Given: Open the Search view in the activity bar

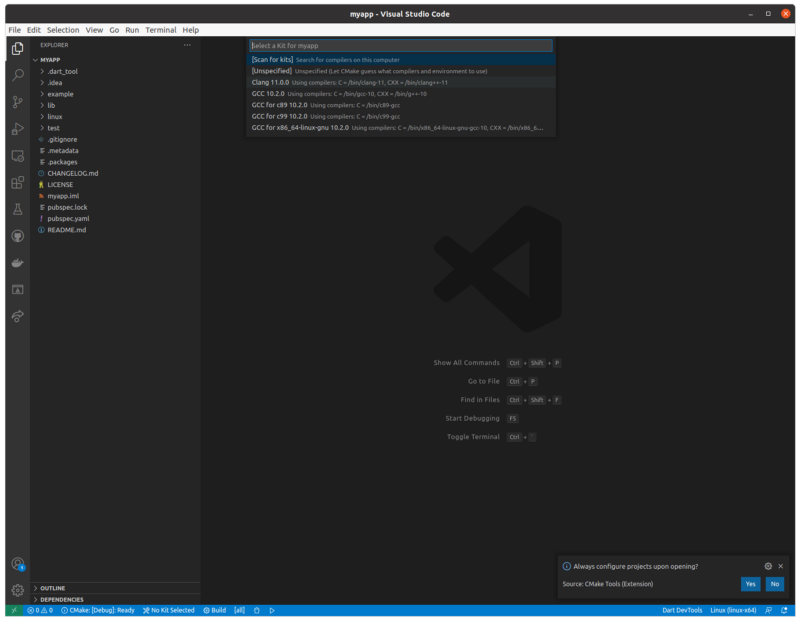Looking at the screenshot, I should [x=18, y=73].
